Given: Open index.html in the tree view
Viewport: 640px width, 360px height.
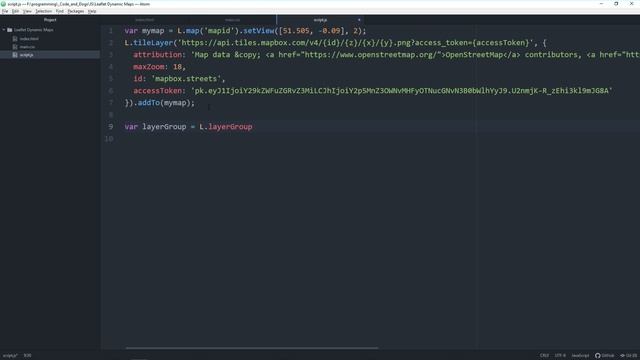Looking at the screenshot, I should pos(29,39).
